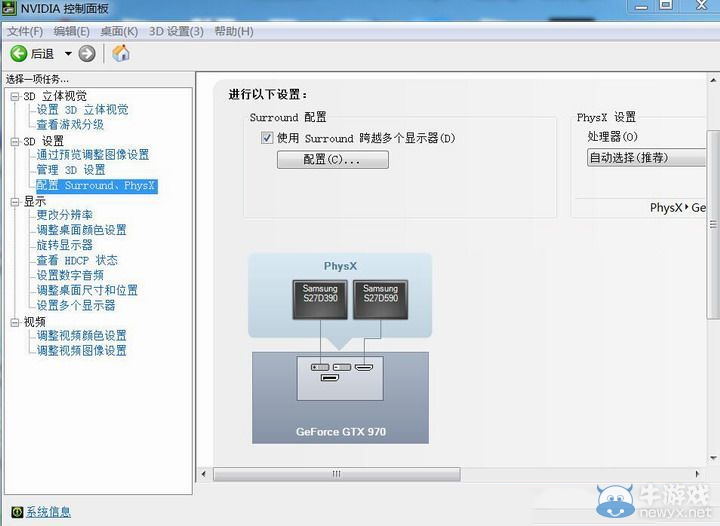
Task: Open the 编辑(E) menu
Action: 72,32
